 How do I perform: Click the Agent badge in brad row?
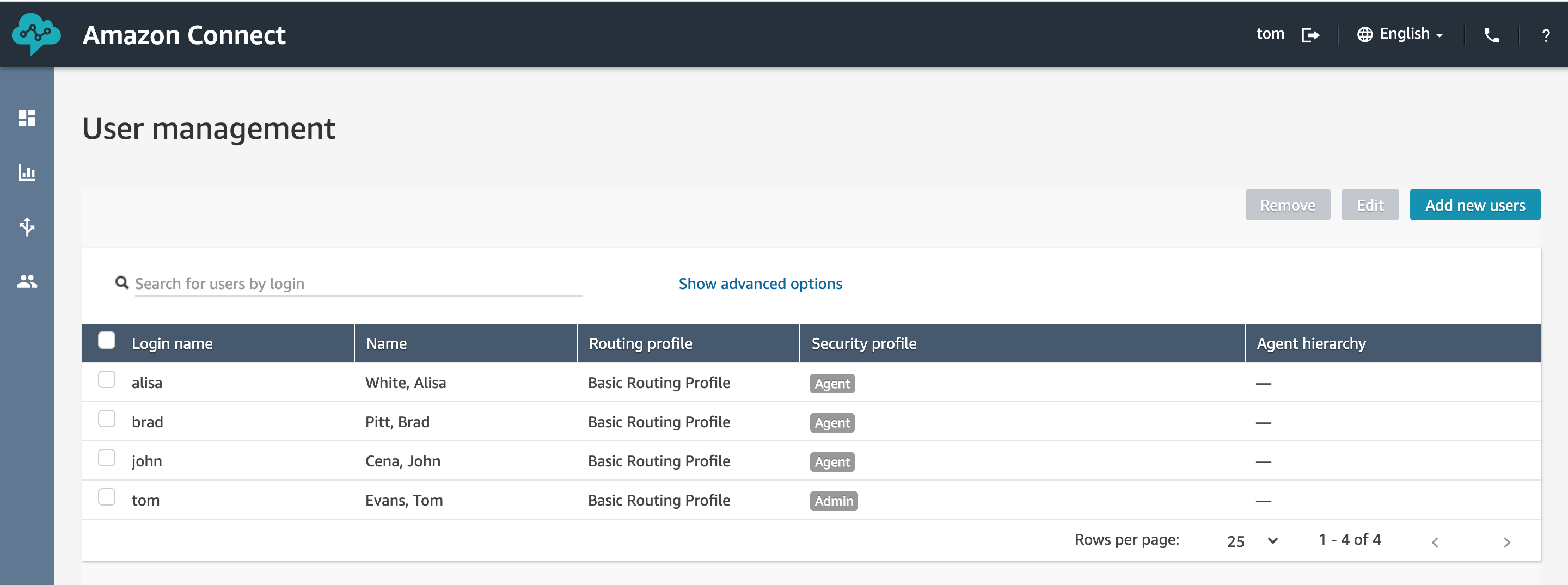pos(831,423)
